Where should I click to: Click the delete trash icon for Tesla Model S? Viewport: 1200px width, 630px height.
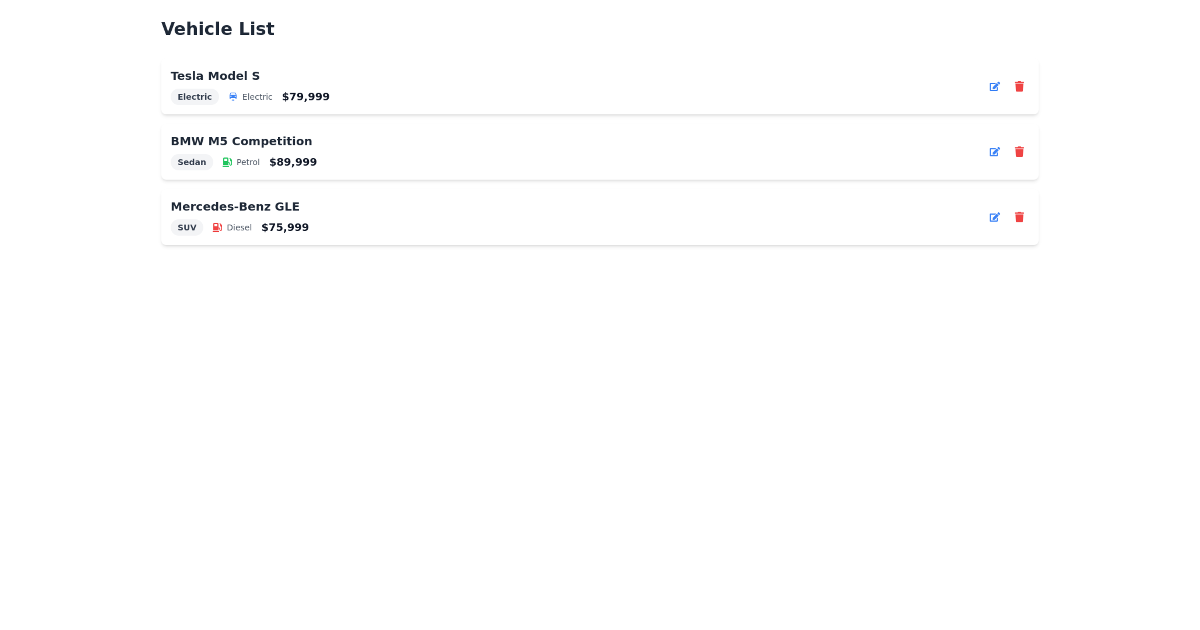1018,86
